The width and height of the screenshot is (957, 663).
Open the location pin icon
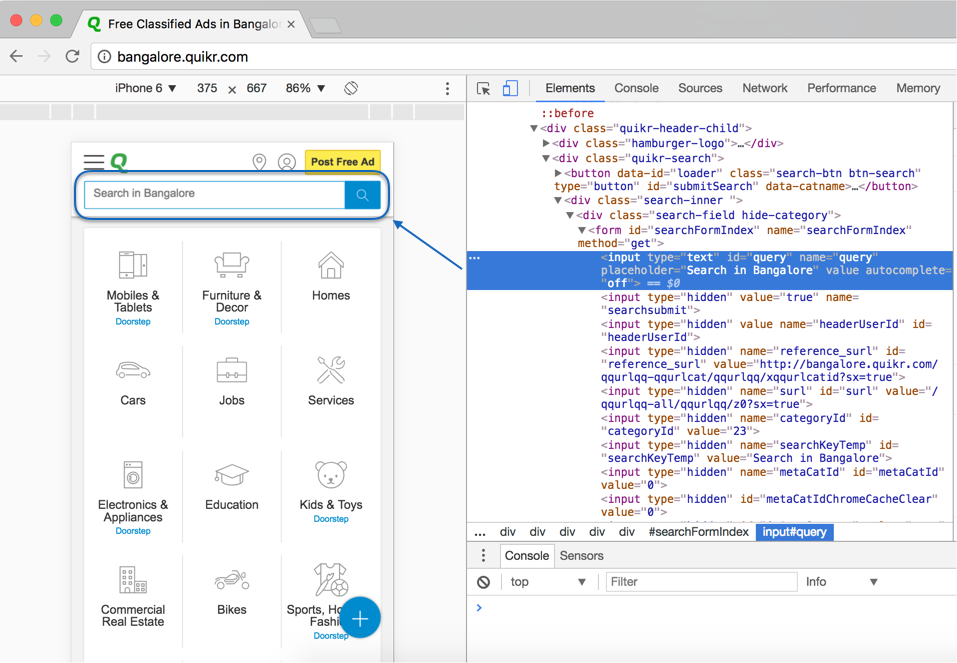pos(259,162)
